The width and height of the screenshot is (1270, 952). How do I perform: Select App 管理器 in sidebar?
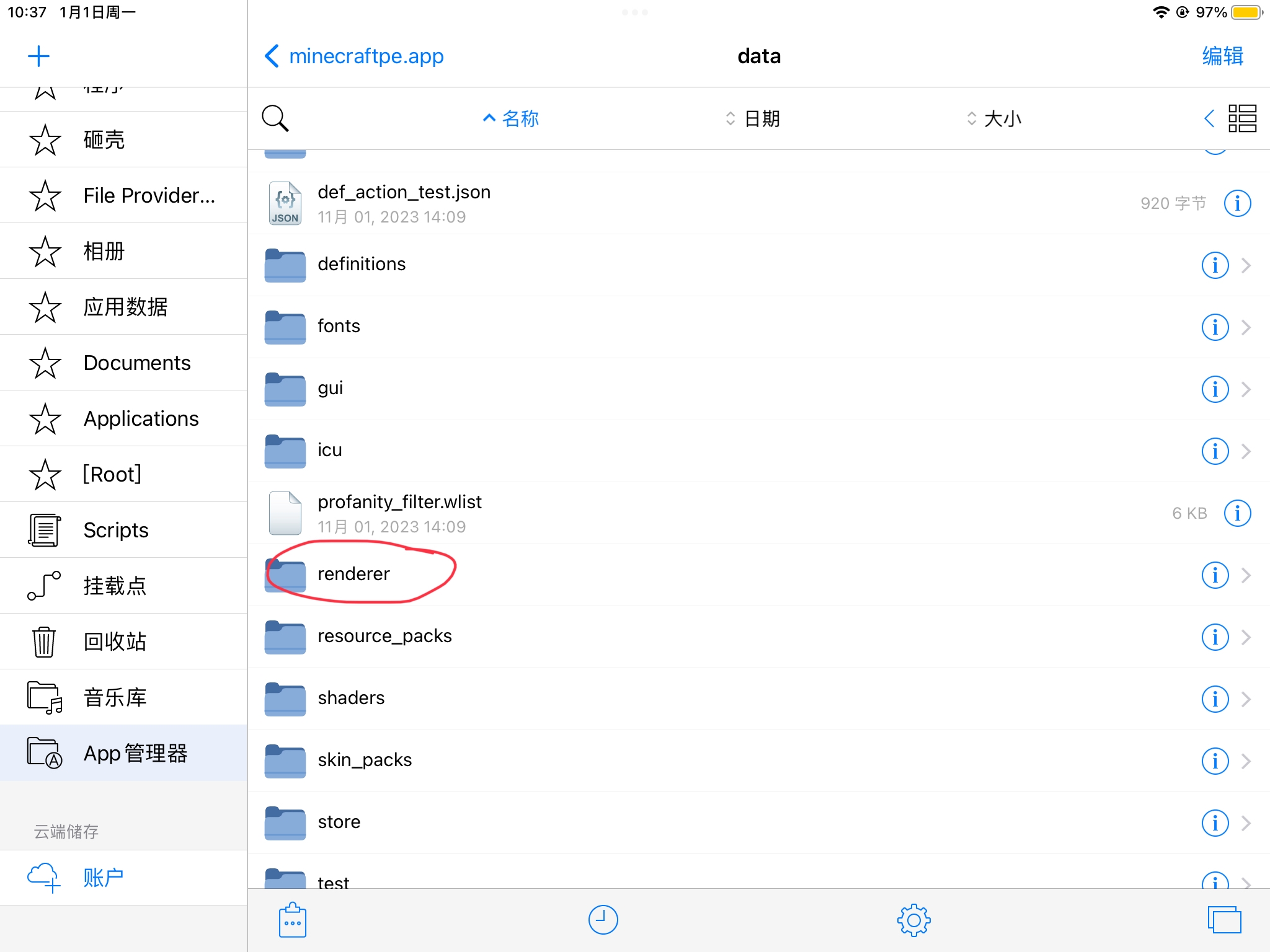coord(124,753)
